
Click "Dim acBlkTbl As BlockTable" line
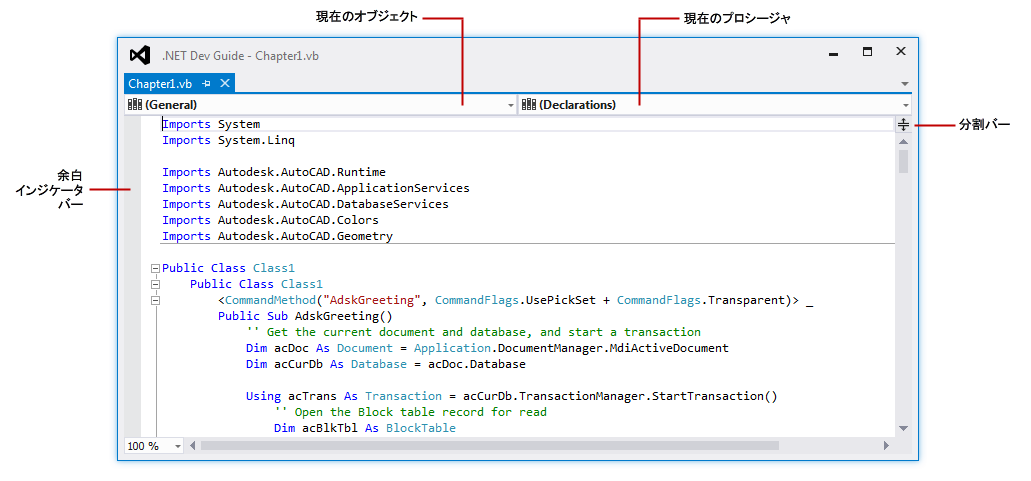364,428
